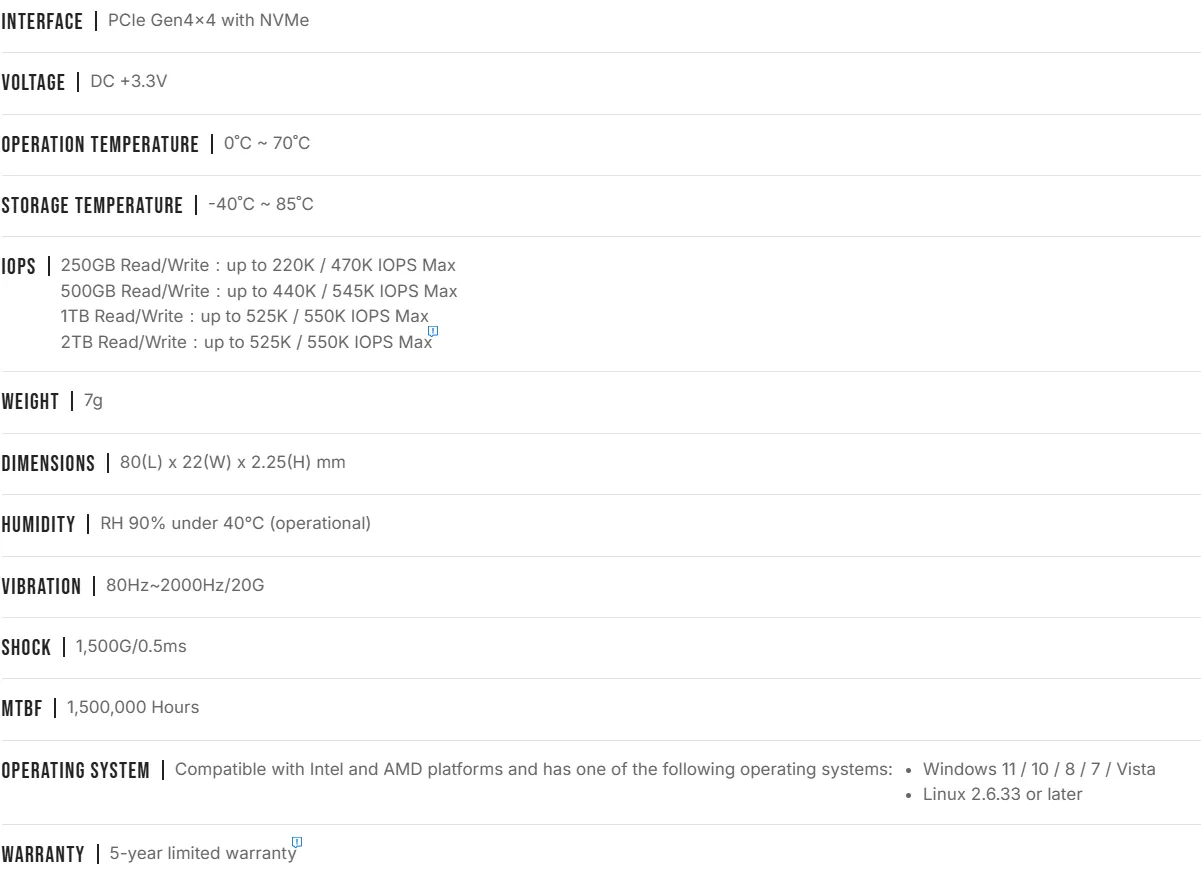Click the -40°C ~ 85°C storage value
This screenshot has height=877, width=1201.
point(261,204)
